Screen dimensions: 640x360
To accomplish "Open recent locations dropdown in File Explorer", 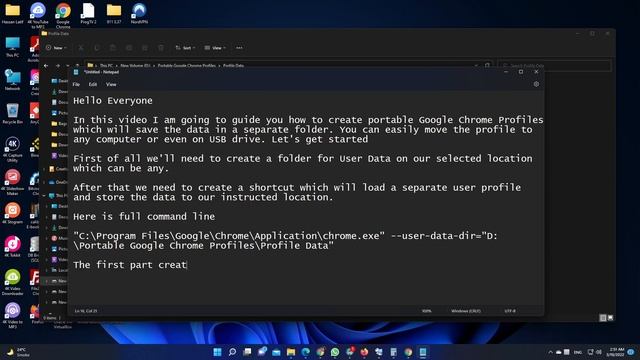I will (x=67, y=65).
